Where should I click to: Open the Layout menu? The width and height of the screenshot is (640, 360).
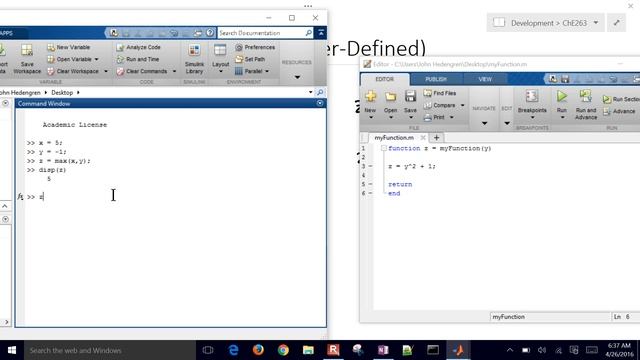click(220, 59)
